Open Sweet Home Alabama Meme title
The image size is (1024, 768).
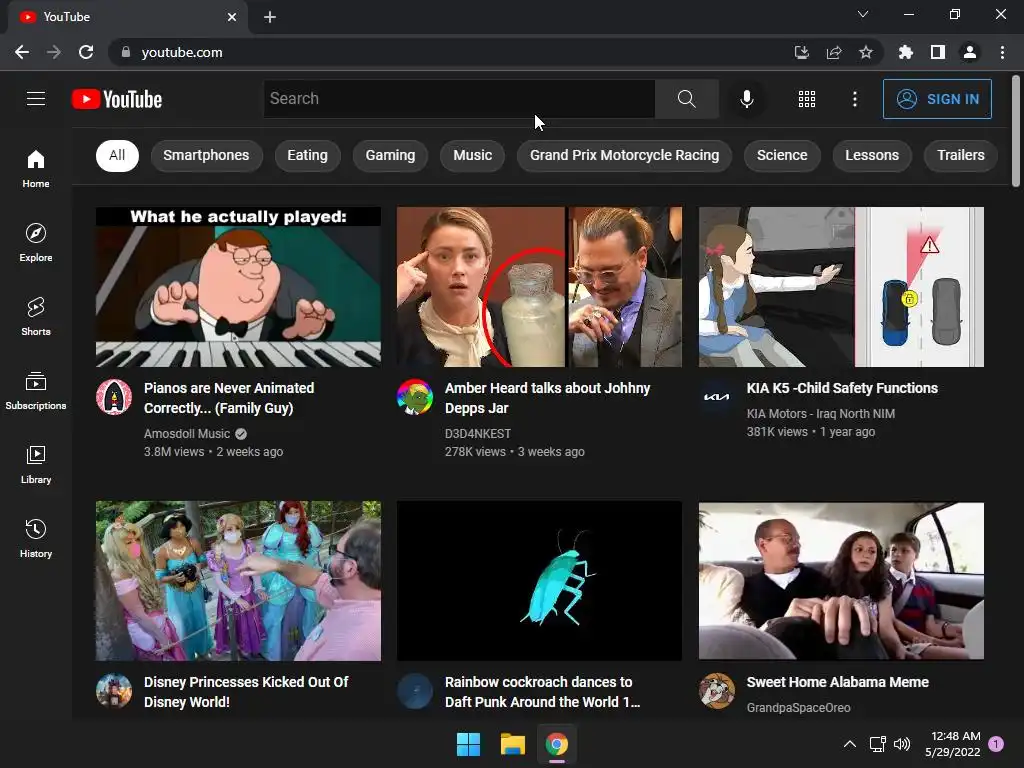coord(838,682)
